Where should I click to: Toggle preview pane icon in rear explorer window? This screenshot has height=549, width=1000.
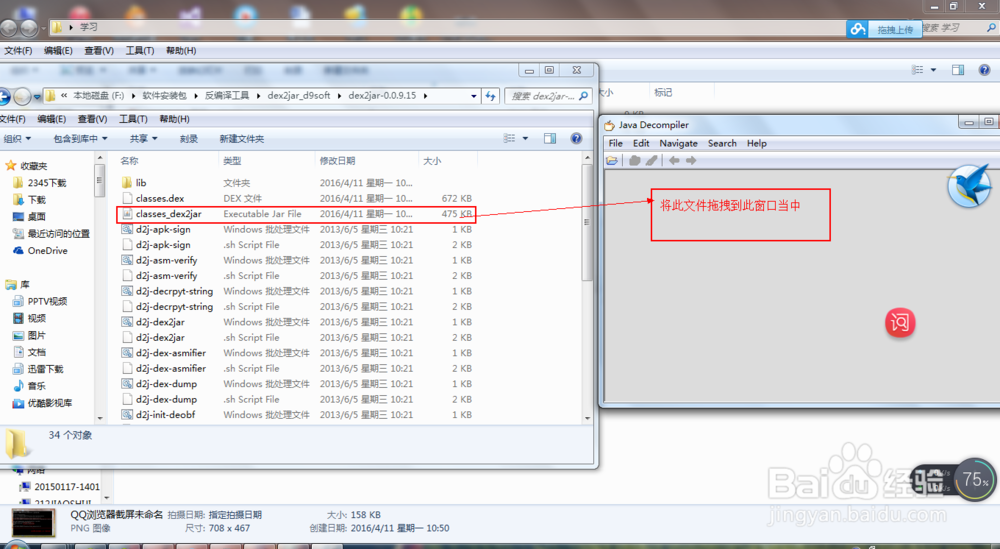click(958, 70)
